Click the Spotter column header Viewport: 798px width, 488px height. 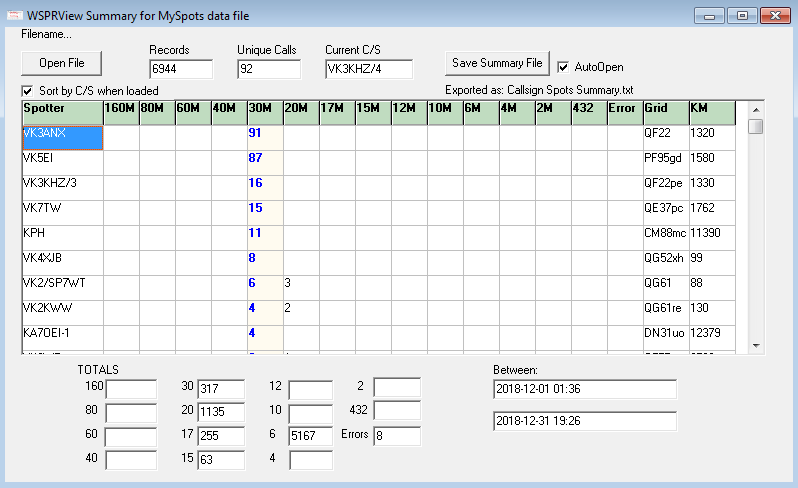point(62,108)
